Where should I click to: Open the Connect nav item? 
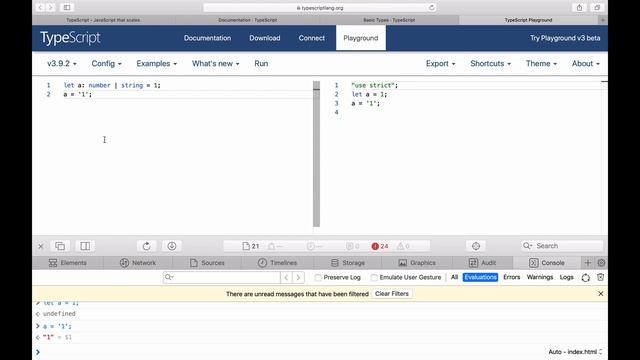click(x=311, y=38)
